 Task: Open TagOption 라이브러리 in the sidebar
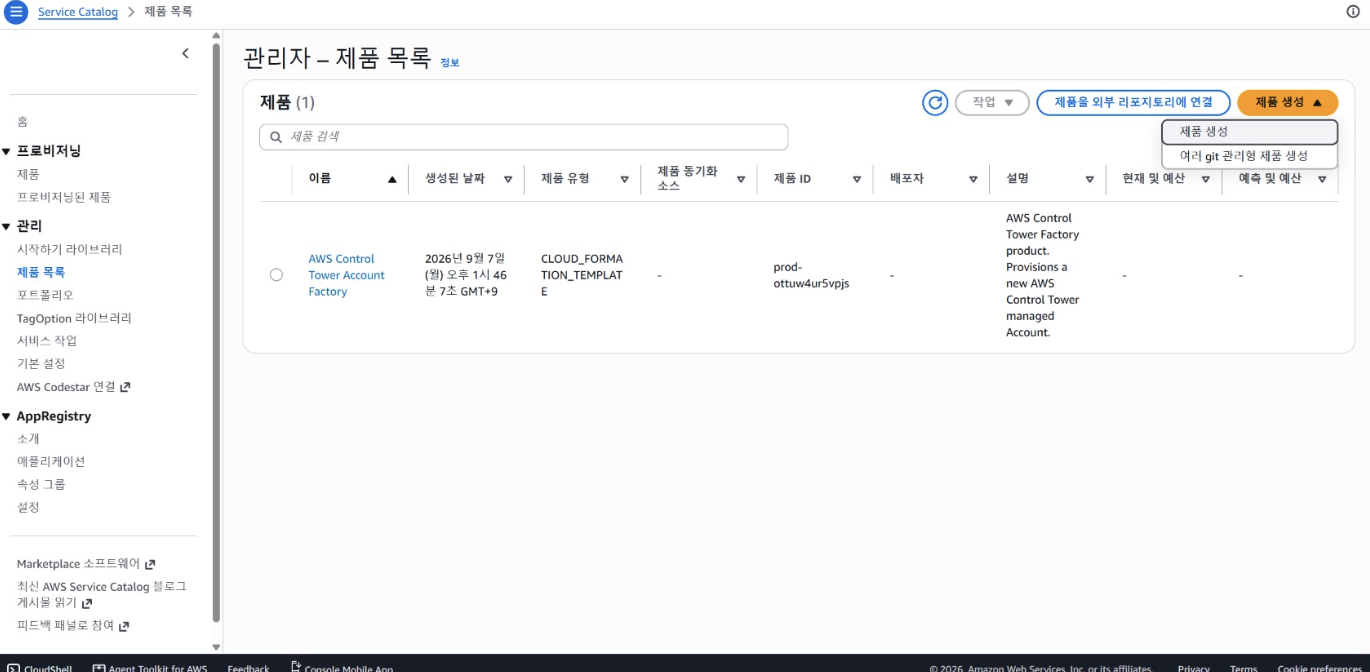point(74,318)
